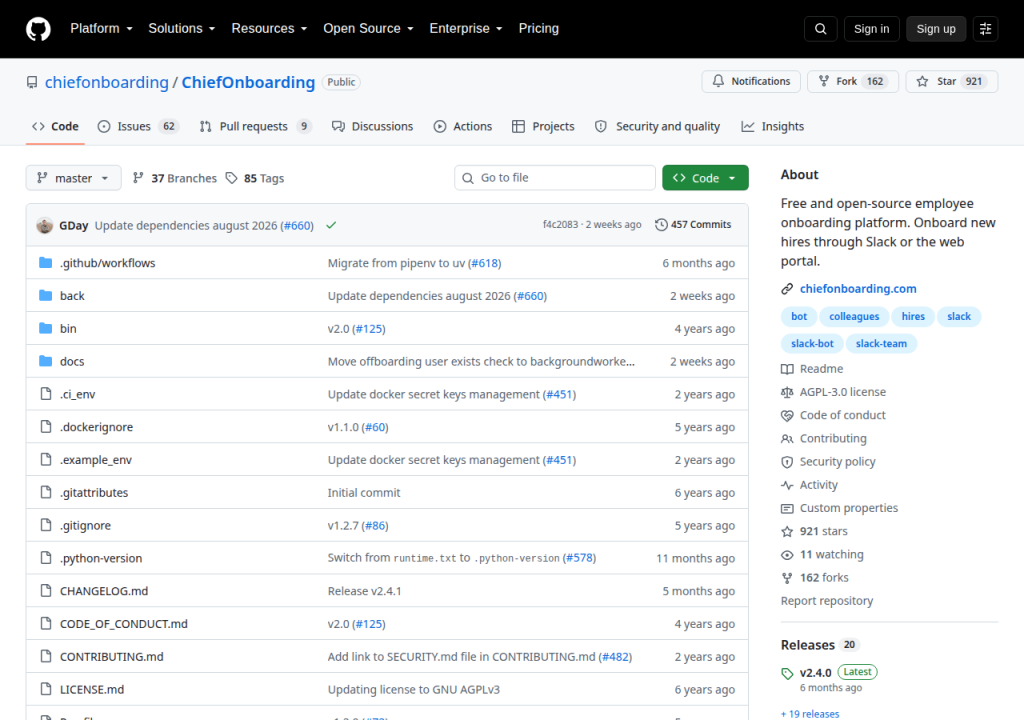Fork the repository with Fork 162 button
1024x720 pixels.
point(853,81)
